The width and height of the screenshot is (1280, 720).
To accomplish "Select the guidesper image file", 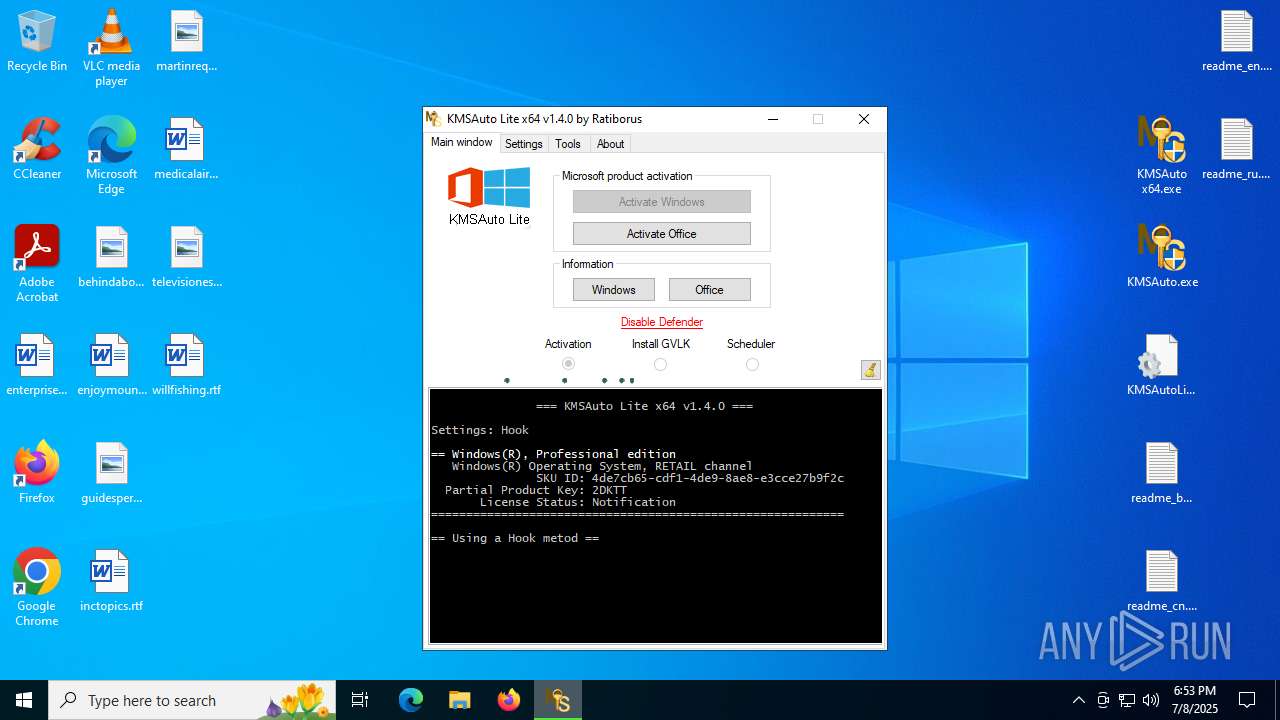I will tap(111, 474).
